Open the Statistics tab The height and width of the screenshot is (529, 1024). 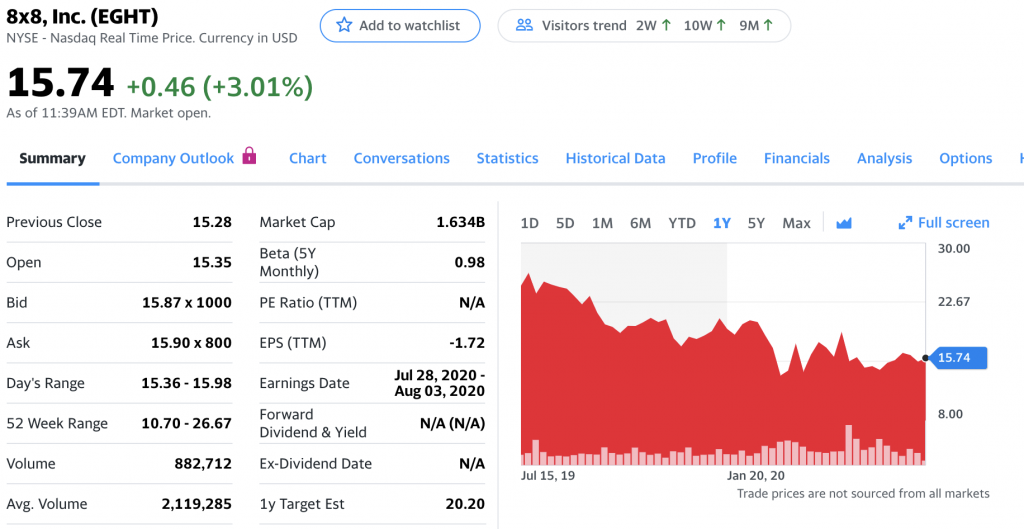click(507, 158)
